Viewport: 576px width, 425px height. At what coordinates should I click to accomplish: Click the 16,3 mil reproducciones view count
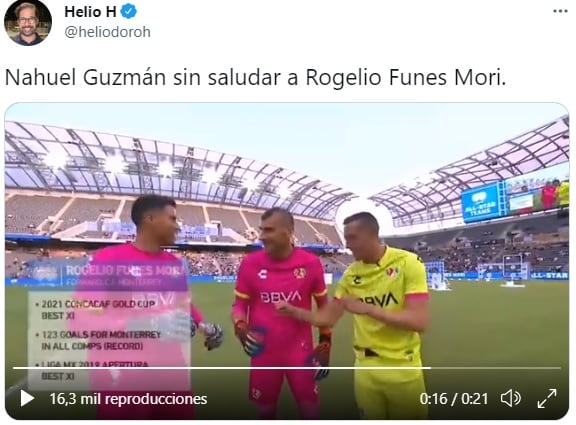[x=128, y=399]
